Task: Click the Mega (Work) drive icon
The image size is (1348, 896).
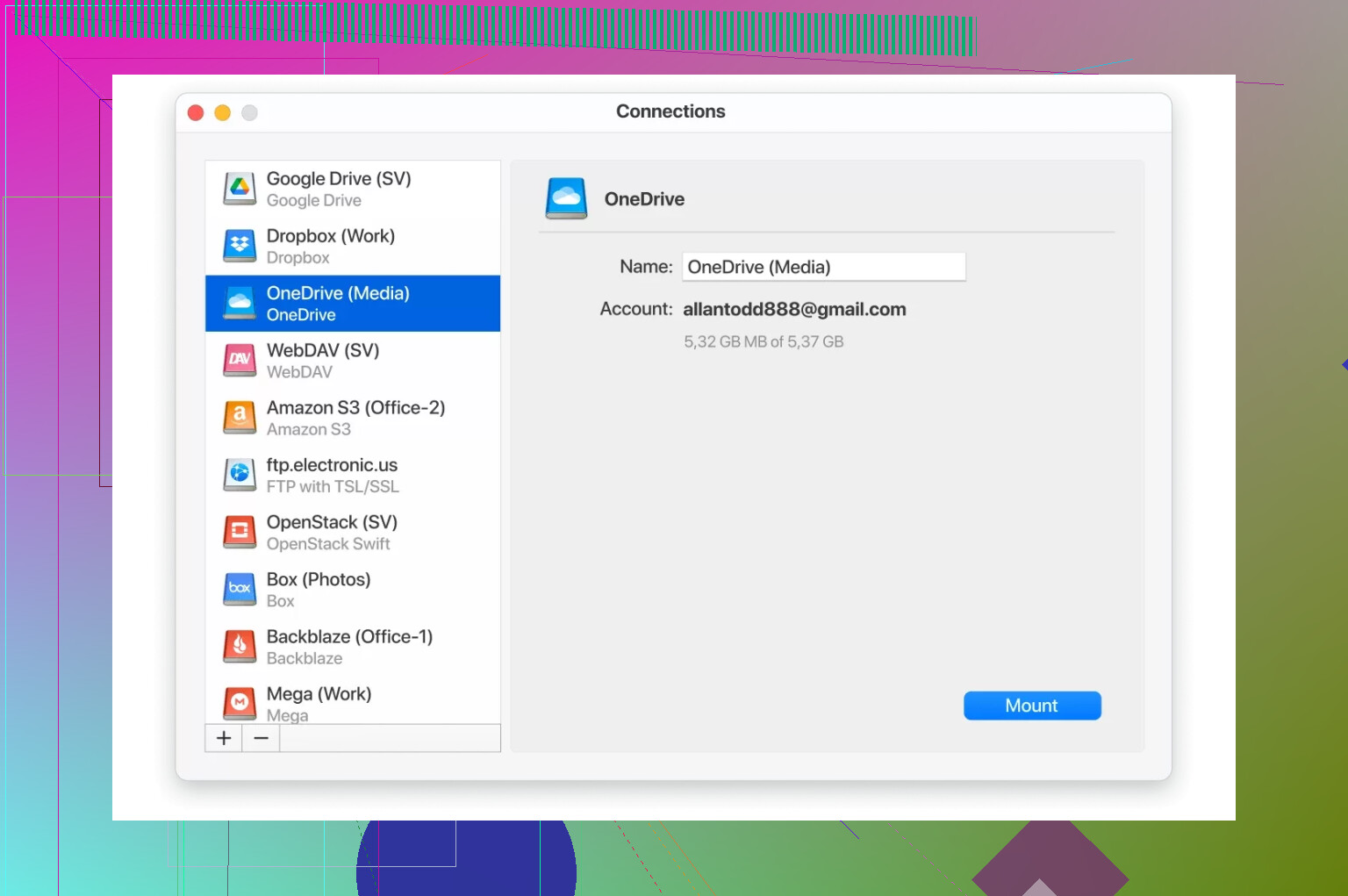Action: click(x=240, y=703)
